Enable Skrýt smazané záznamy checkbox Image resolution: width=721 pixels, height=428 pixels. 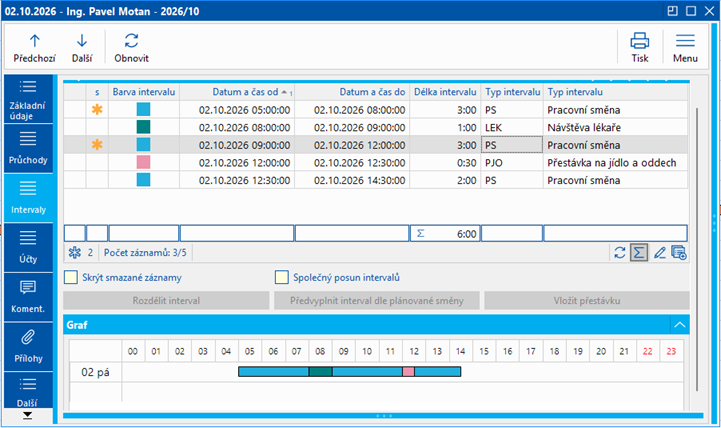click(x=71, y=277)
